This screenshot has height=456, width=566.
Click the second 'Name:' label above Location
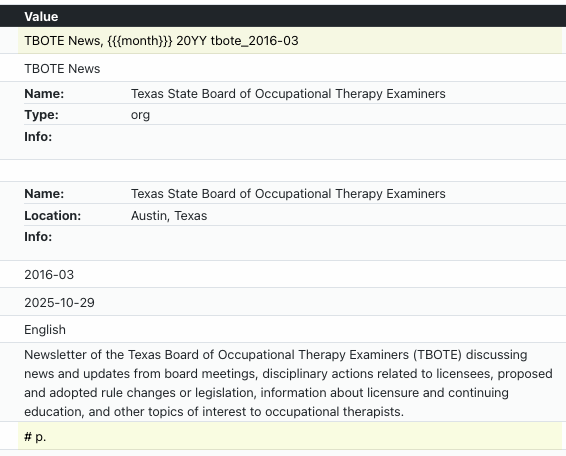pos(44,194)
